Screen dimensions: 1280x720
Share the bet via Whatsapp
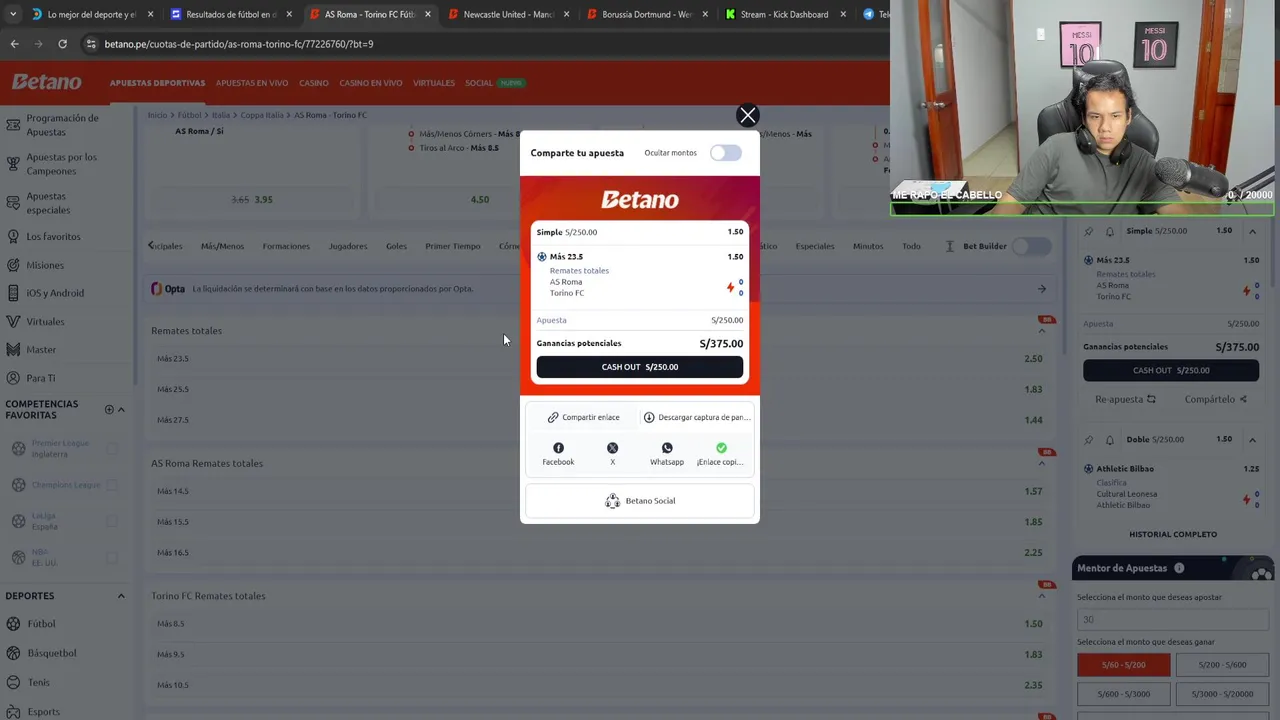coord(667,454)
